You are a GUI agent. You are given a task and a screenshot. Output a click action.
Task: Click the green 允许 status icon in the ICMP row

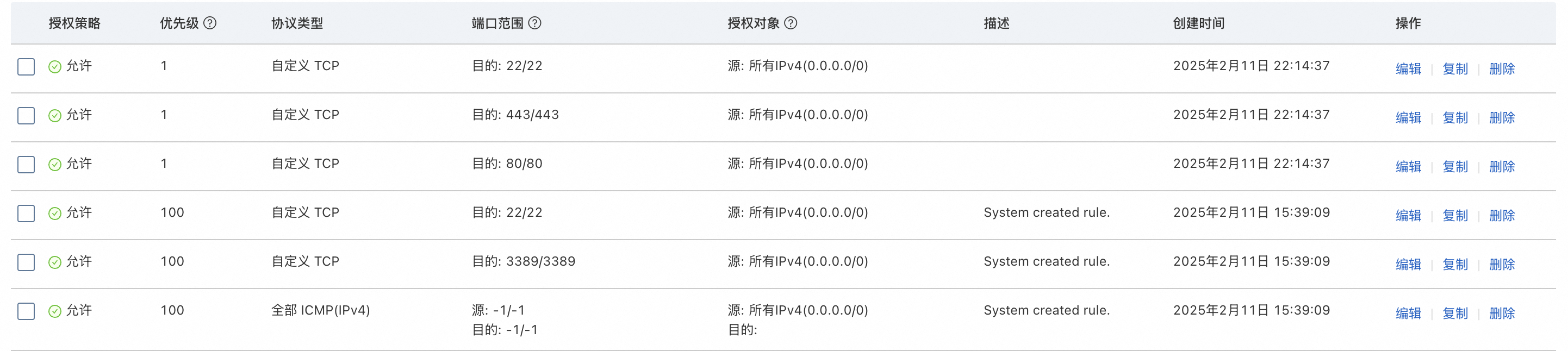[x=55, y=311]
